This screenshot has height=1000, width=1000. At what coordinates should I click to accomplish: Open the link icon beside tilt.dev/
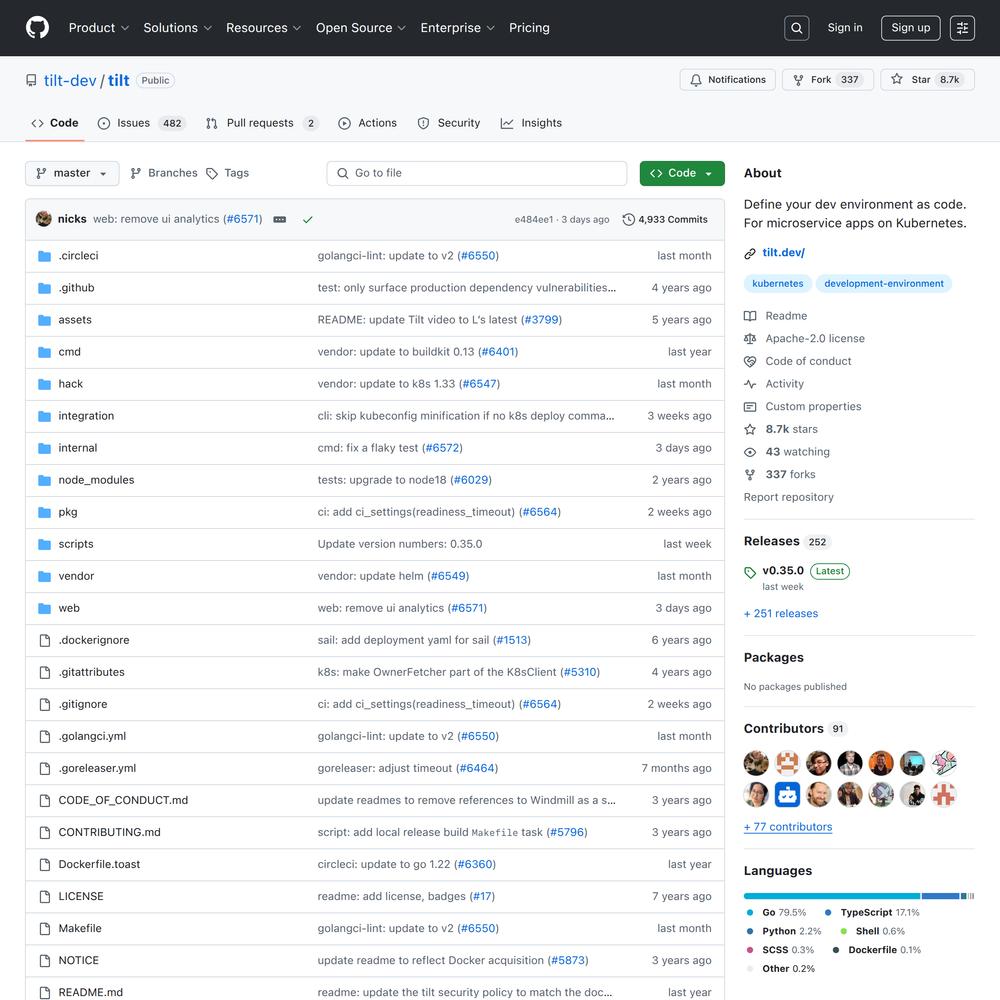coord(750,253)
